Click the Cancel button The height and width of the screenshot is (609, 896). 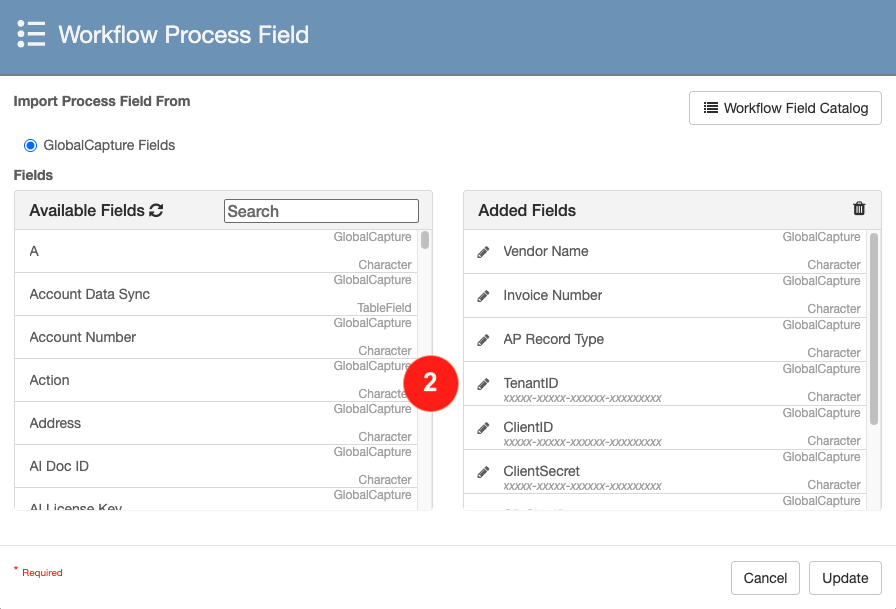point(765,578)
